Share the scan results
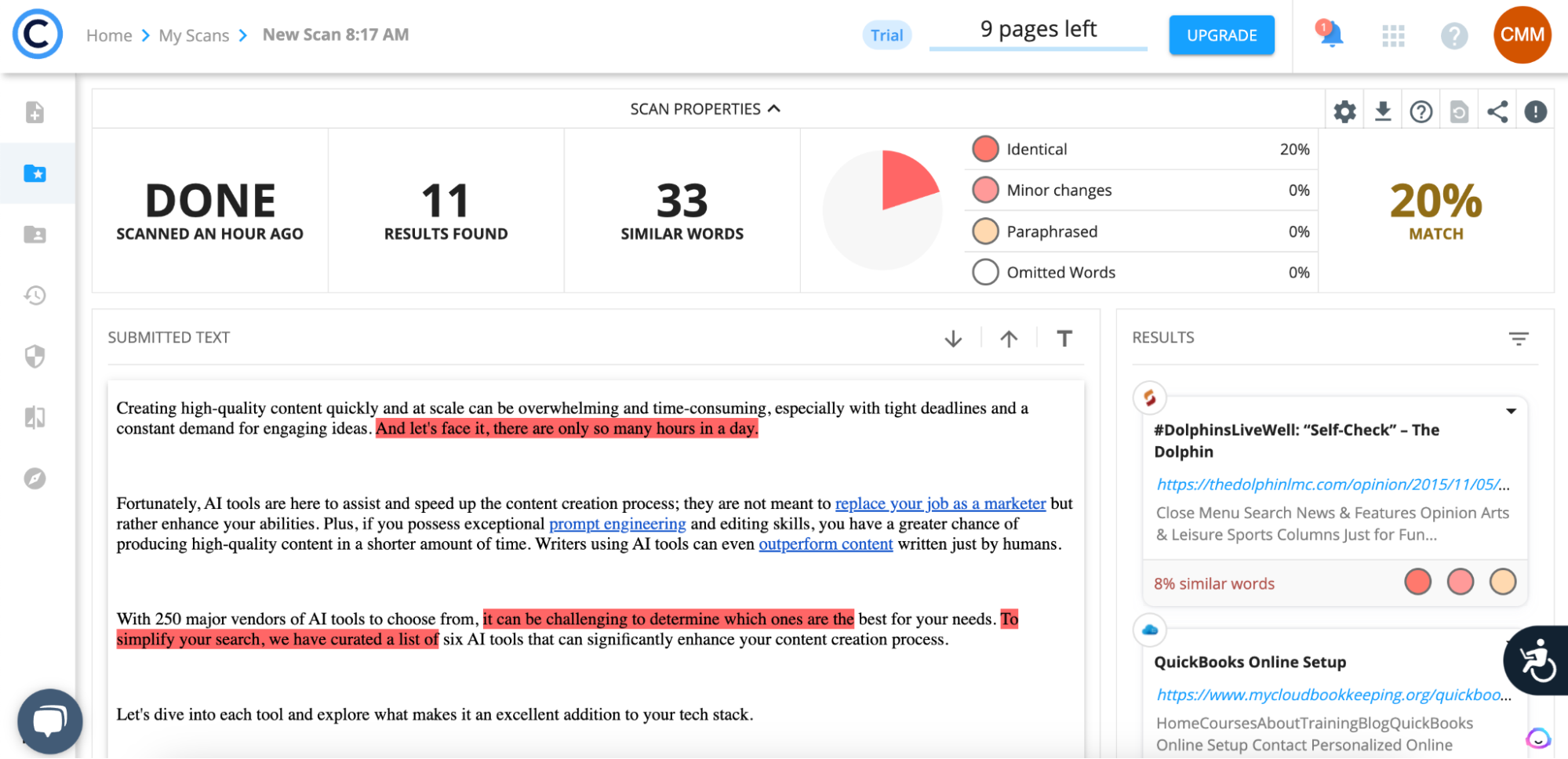This screenshot has height=759, width=1568. [1497, 111]
